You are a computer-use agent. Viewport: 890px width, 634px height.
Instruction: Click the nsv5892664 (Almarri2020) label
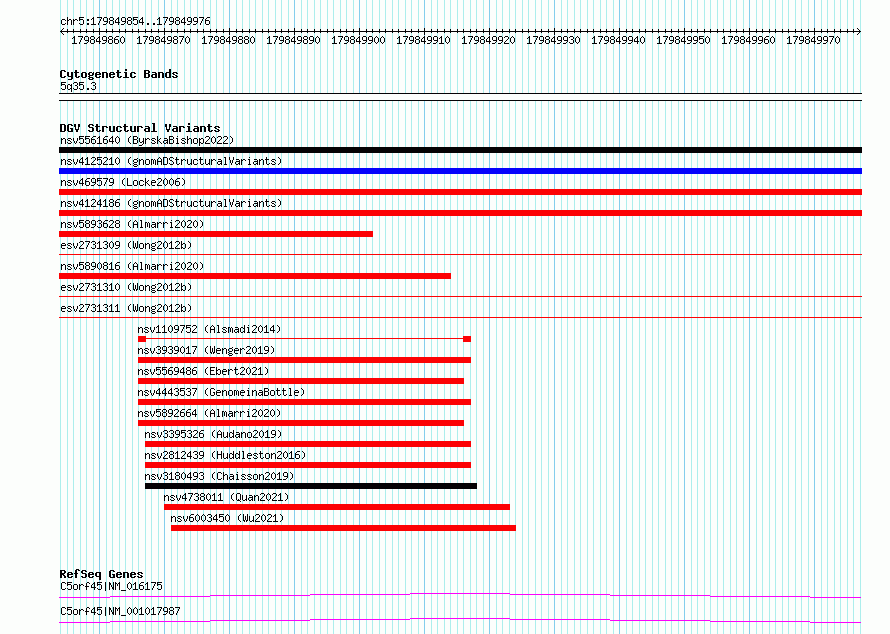[209, 413]
